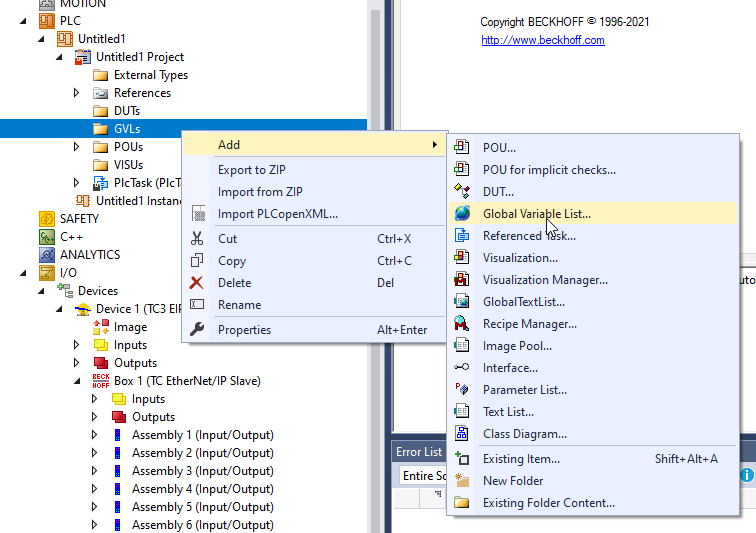
Task: Click the Import PLCopenXML icon
Action: [x=198, y=213]
